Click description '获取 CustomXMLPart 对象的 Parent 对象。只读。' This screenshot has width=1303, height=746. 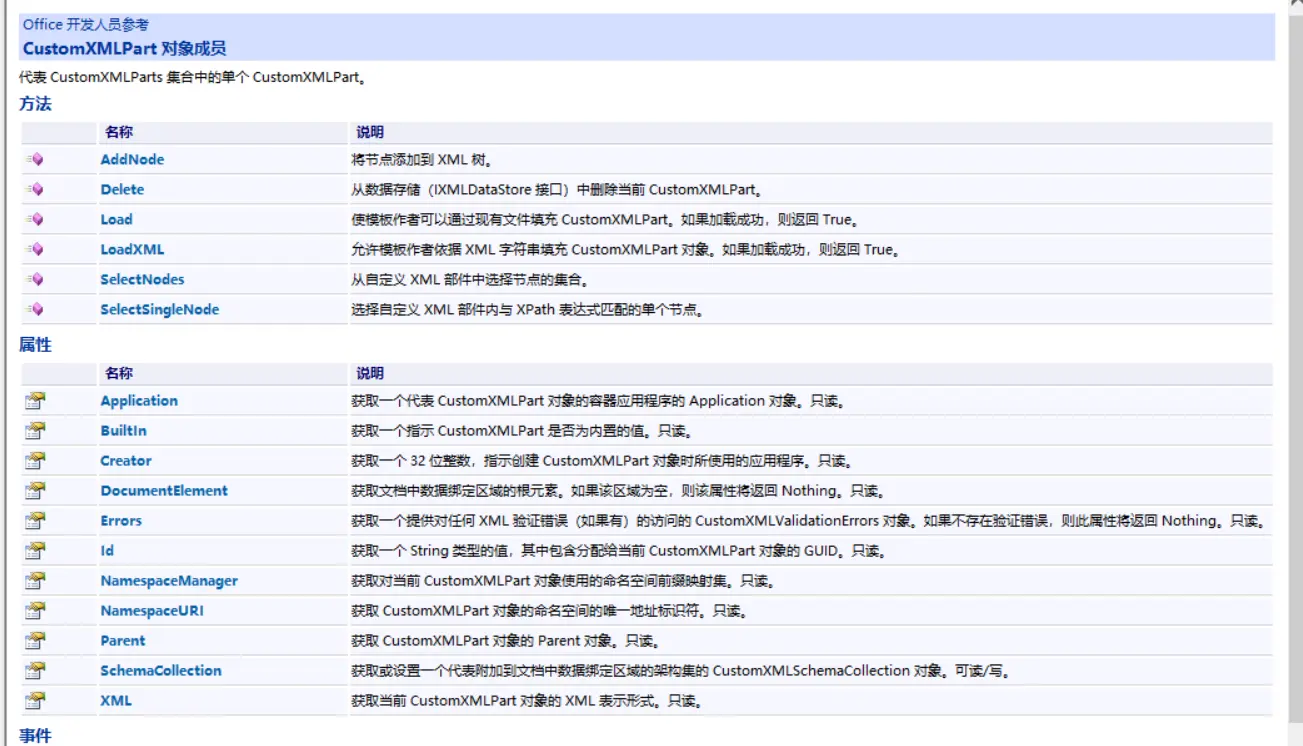(505, 641)
